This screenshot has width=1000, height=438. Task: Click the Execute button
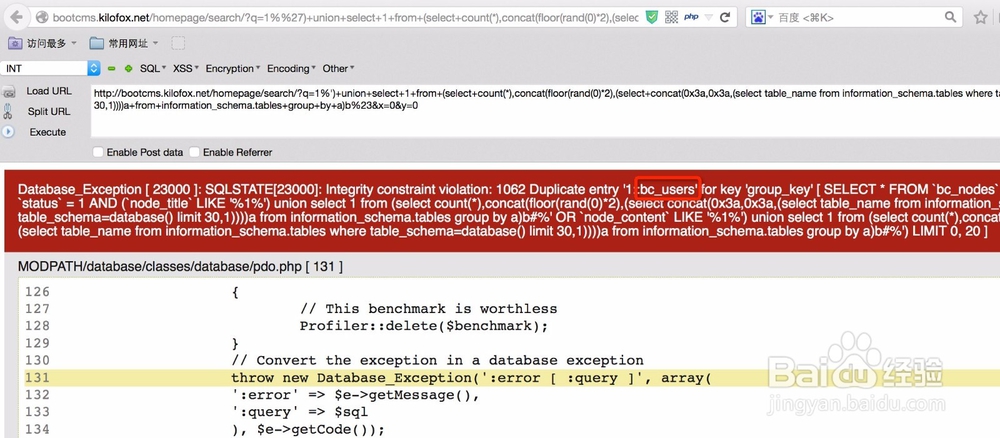point(48,132)
